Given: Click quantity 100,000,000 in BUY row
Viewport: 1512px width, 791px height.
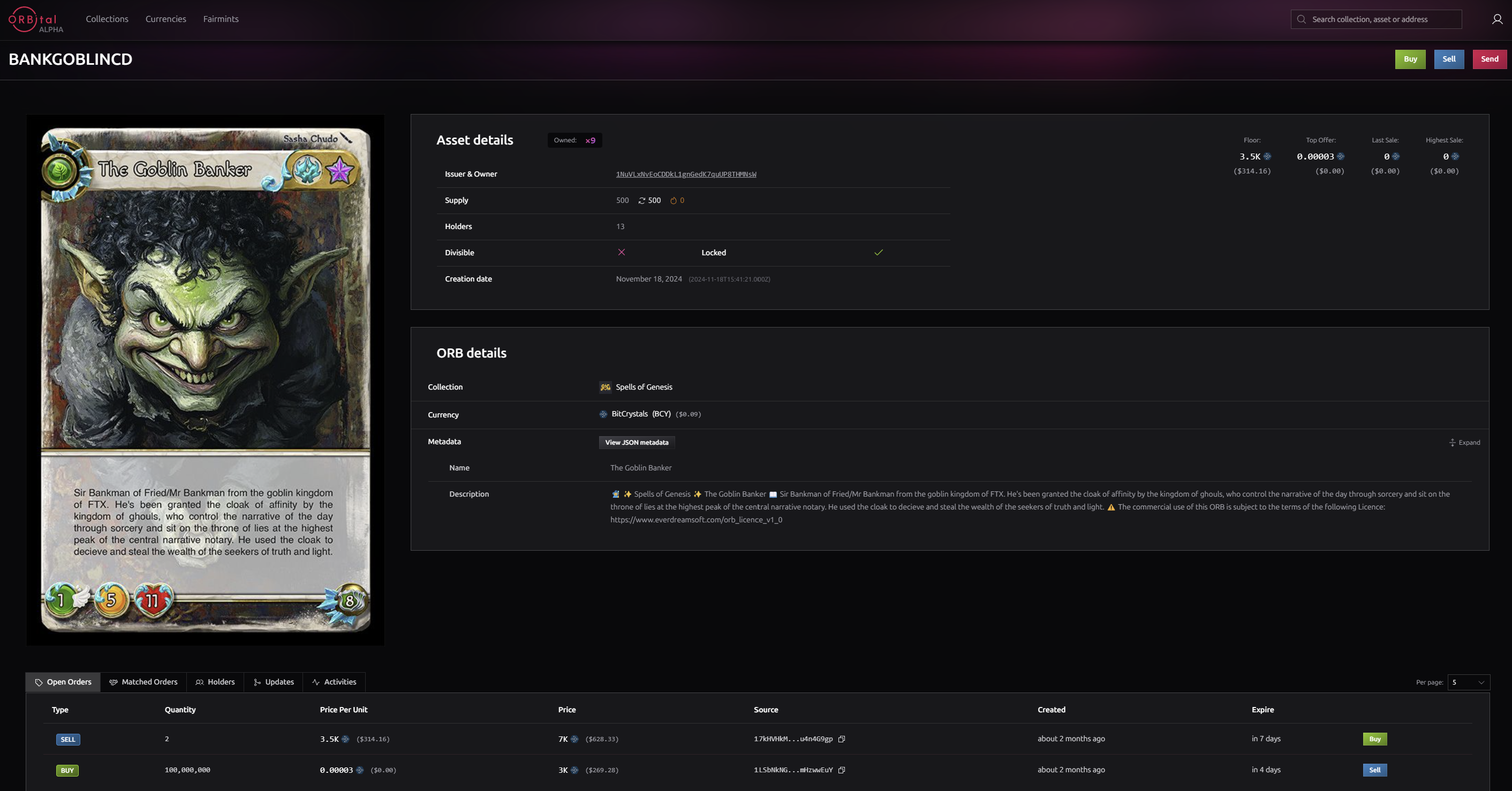Looking at the screenshot, I should click(187, 770).
